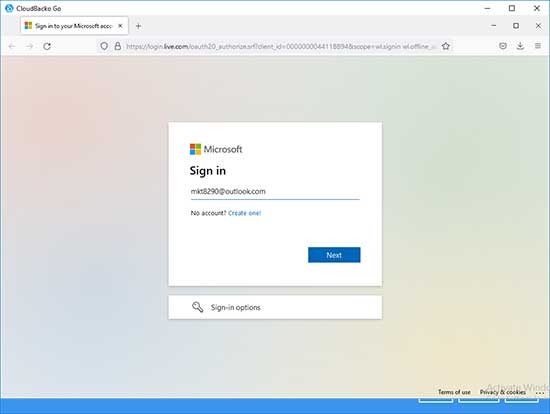Open the Pocket save icon
Viewport: 550px width, 414px height.
[503, 46]
